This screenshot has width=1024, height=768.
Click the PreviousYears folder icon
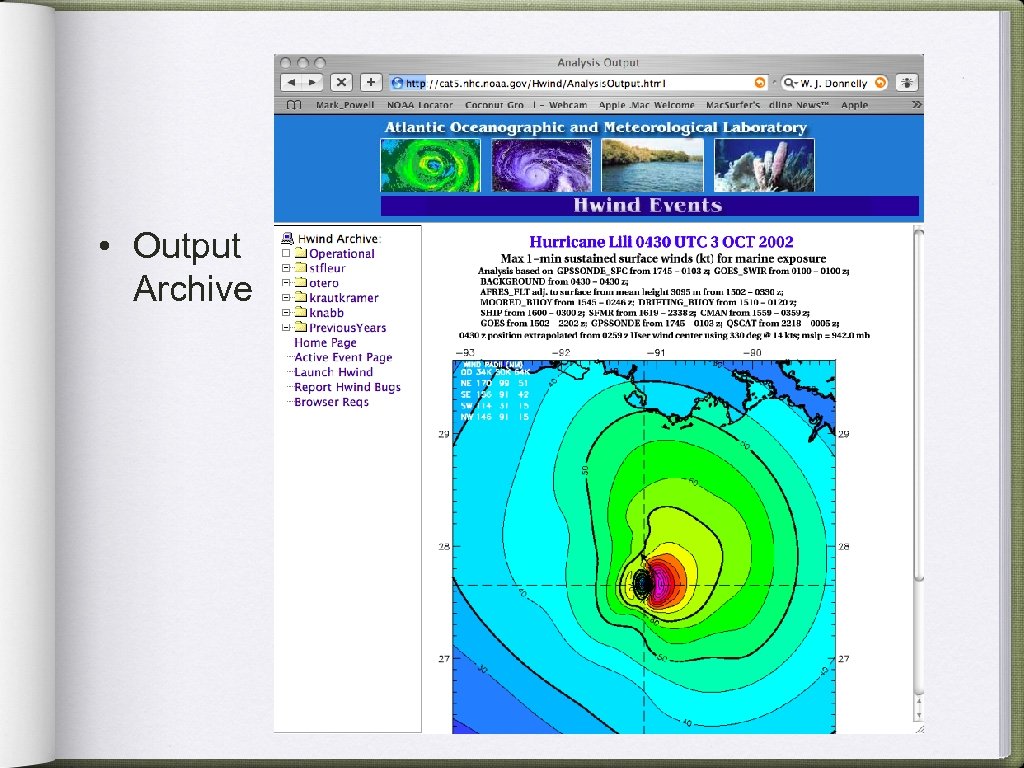click(300, 327)
